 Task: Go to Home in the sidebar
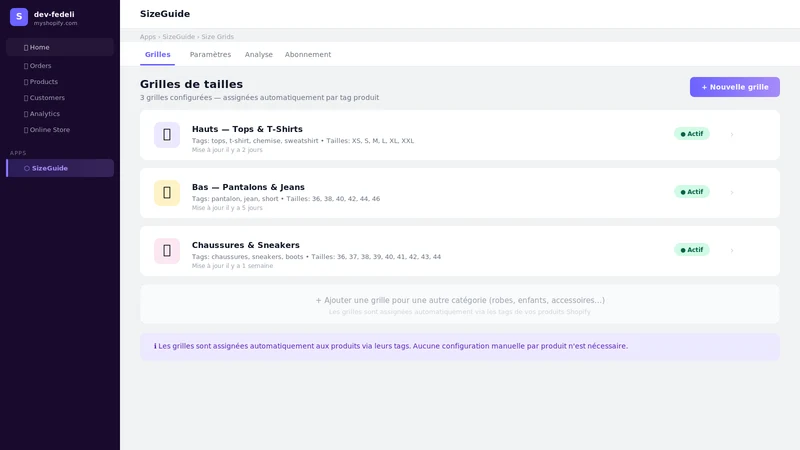[x=60, y=47]
